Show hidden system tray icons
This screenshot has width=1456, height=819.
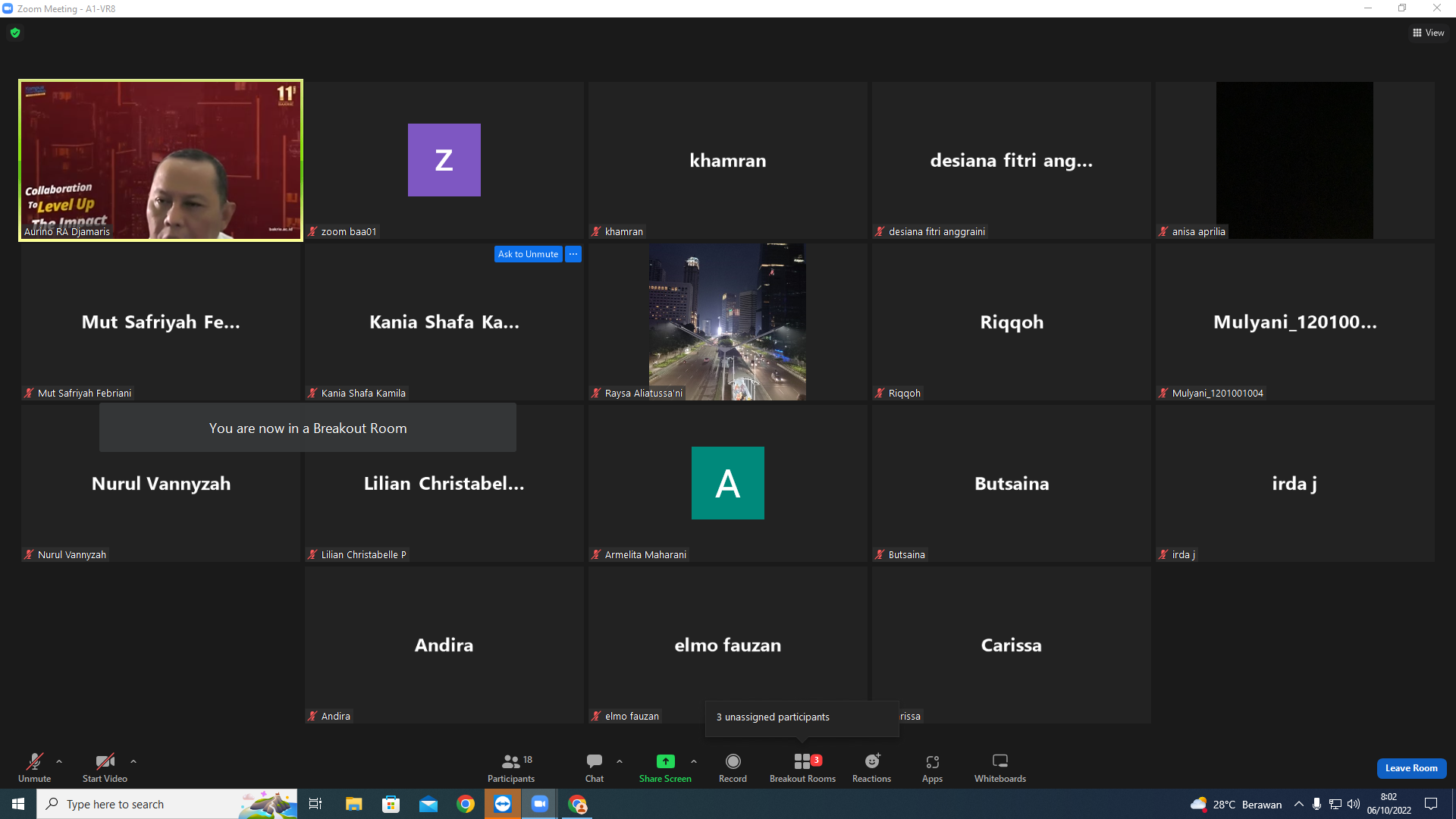click(1299, 804)
